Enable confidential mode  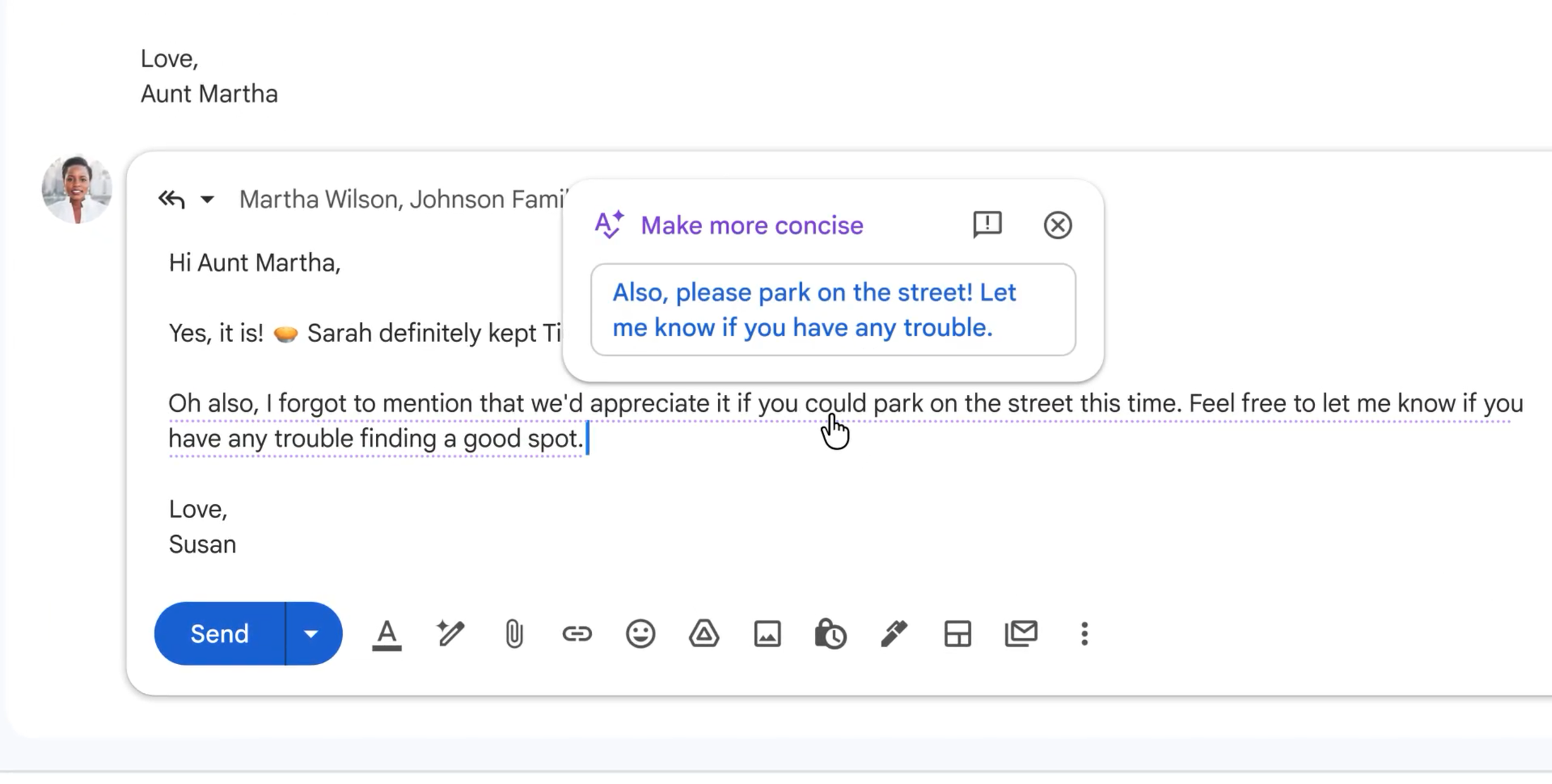click(x=830, y=633)
